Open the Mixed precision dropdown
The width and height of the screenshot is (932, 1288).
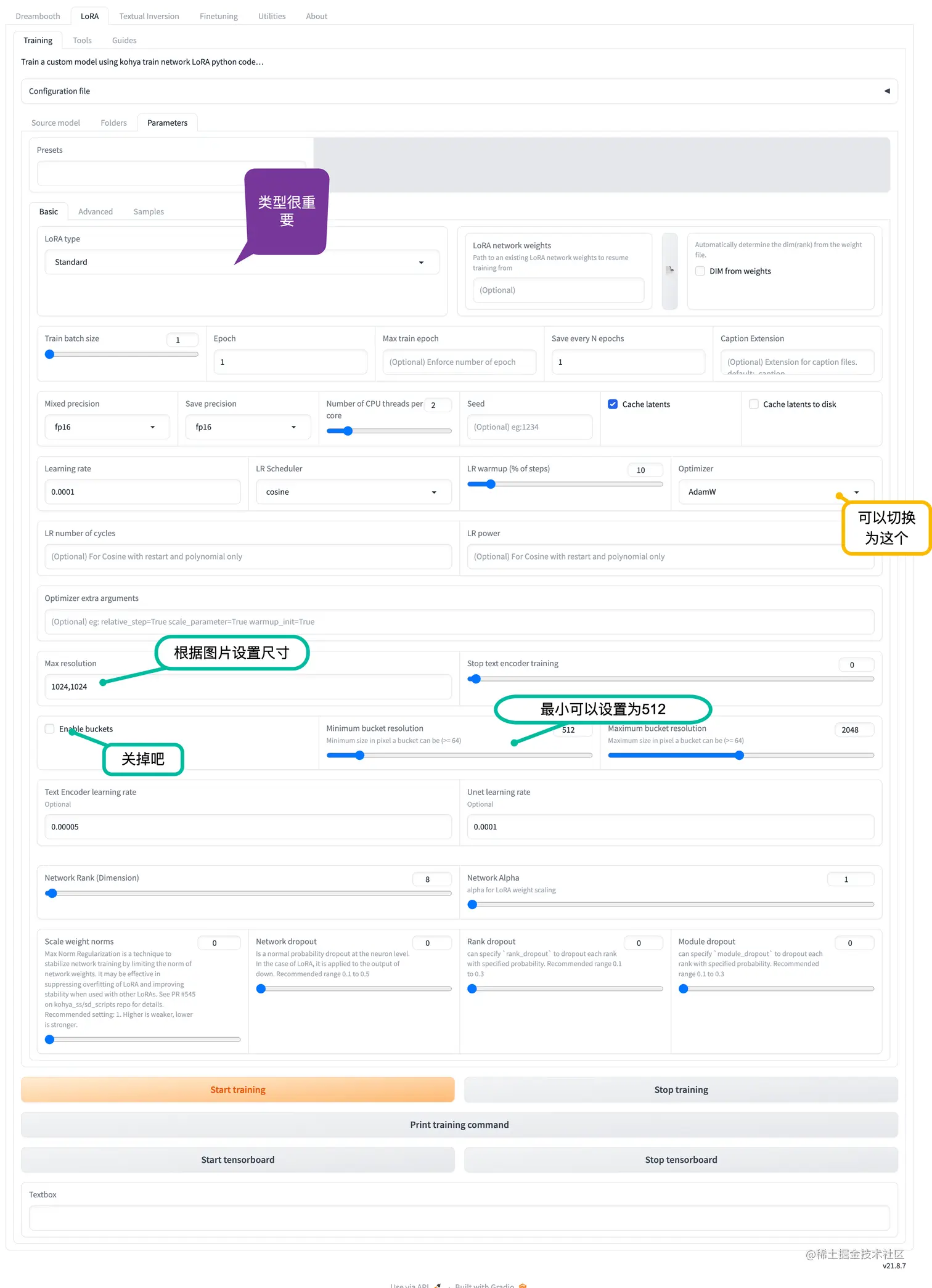click(x=106, y=427)
